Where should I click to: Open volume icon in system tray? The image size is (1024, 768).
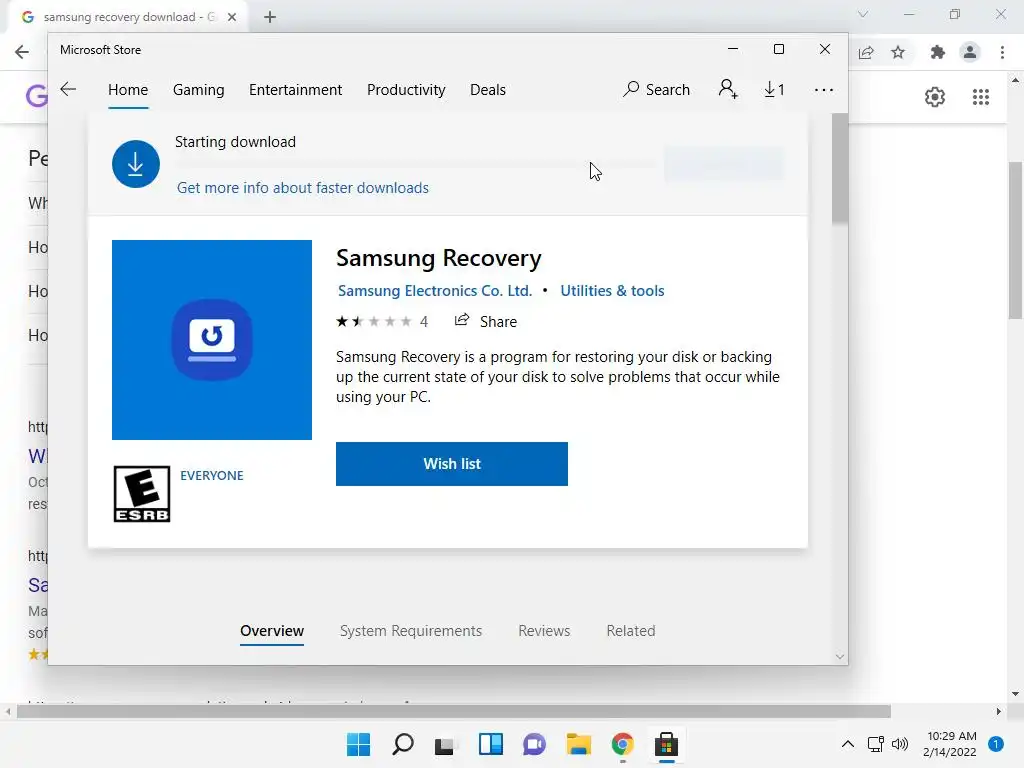[900, 744]
